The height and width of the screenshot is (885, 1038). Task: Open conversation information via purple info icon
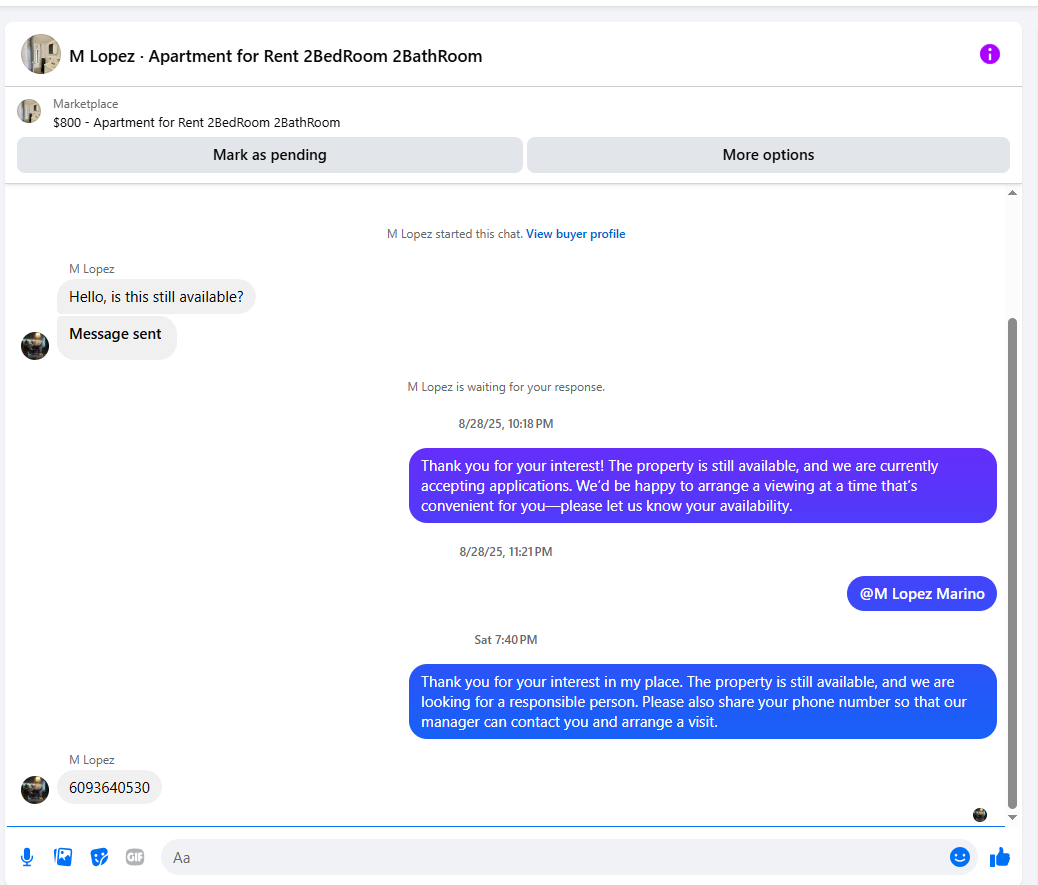click(989, 54)
